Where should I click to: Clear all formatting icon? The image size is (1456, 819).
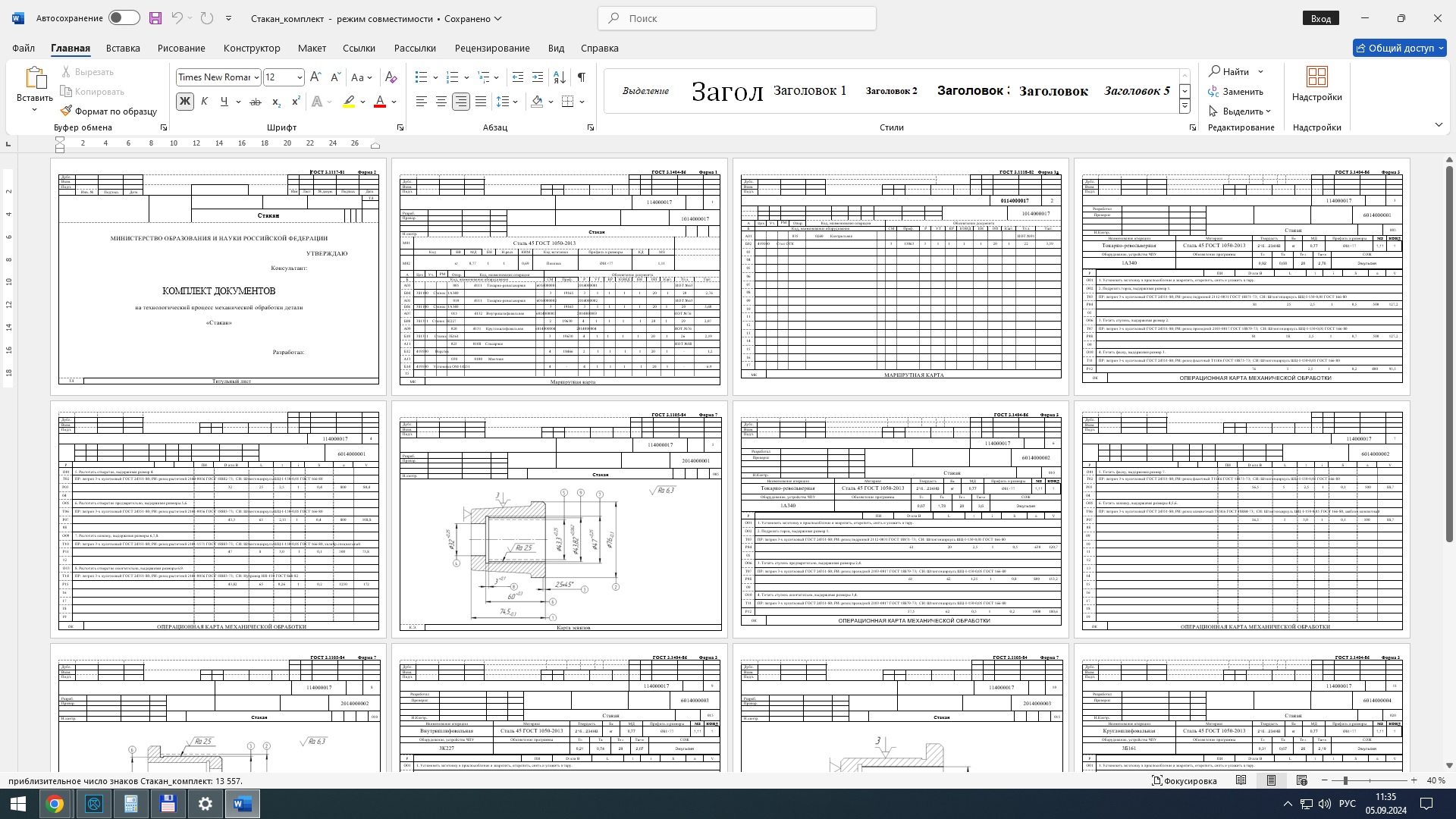pyautogui.click(x=391, y=77)
